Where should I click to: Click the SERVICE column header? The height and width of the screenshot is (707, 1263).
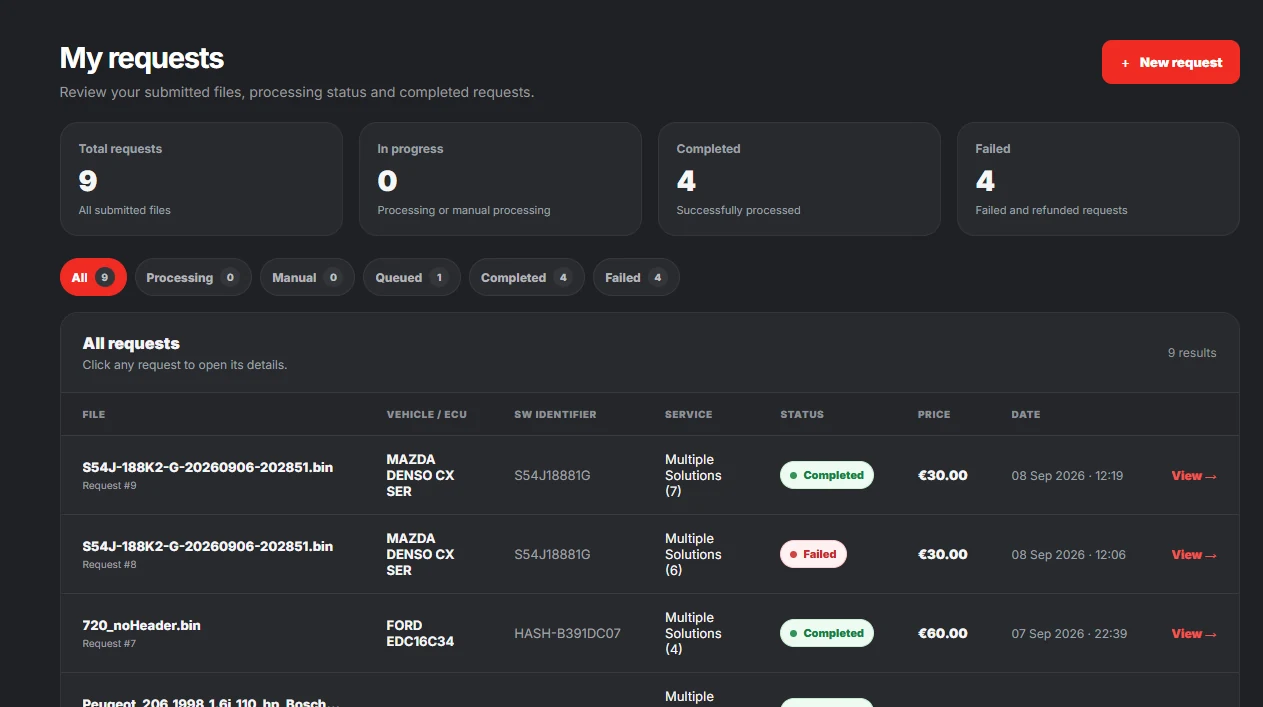(689, 414)
